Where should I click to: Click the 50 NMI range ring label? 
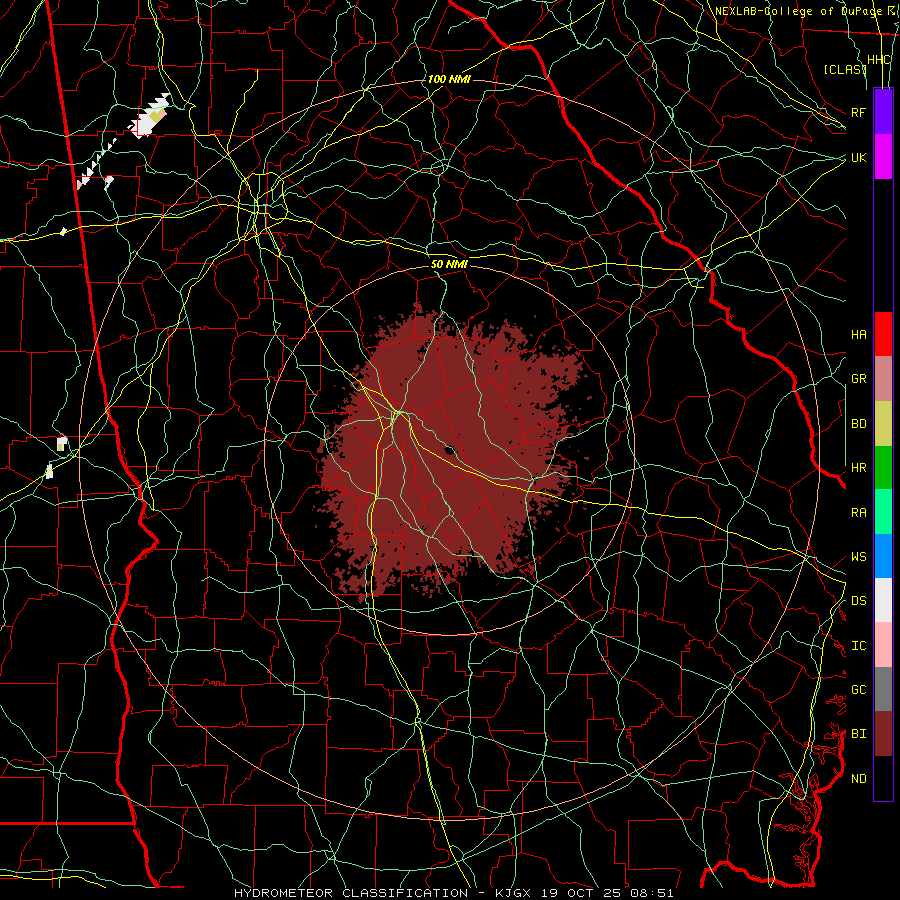(x=449, y=264)
